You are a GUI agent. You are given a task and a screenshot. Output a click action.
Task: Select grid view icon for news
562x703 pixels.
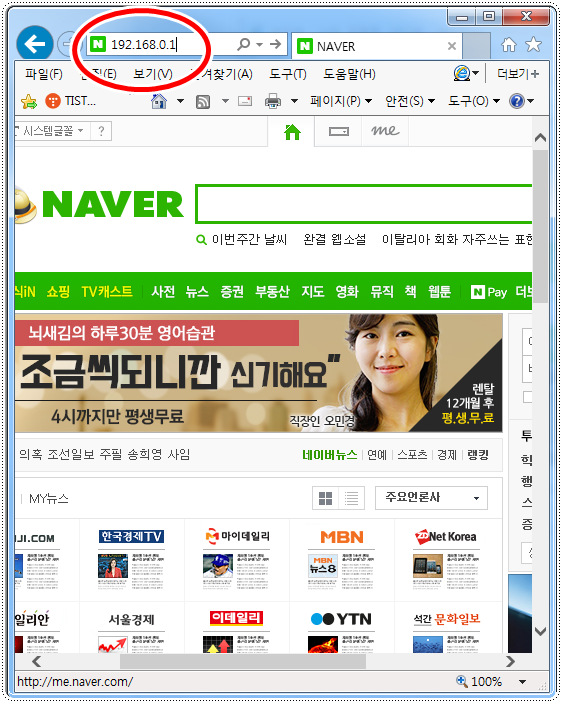coord(325,498)
